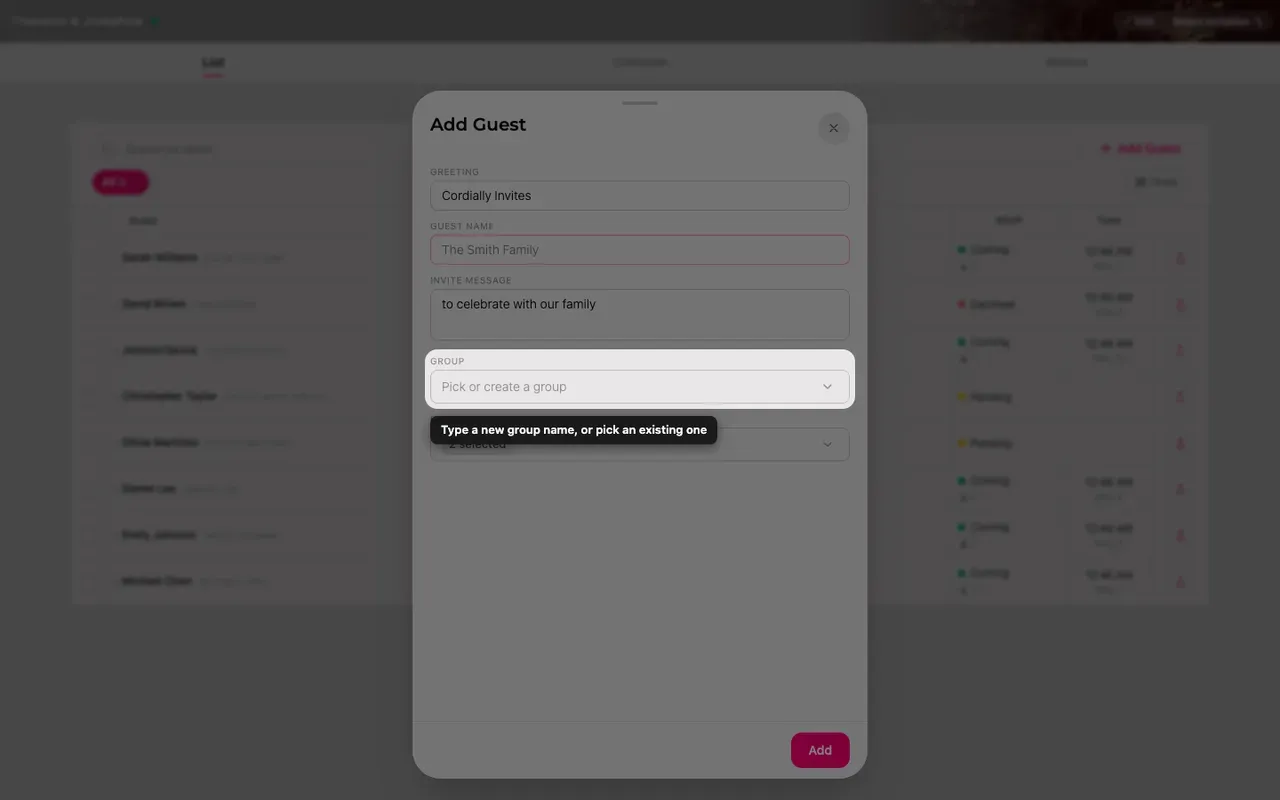The image size is (1280, 800).
Task: Expand the '2 selected' dropdown chevron
Action: pyautogui.click(x=827, y=444)
